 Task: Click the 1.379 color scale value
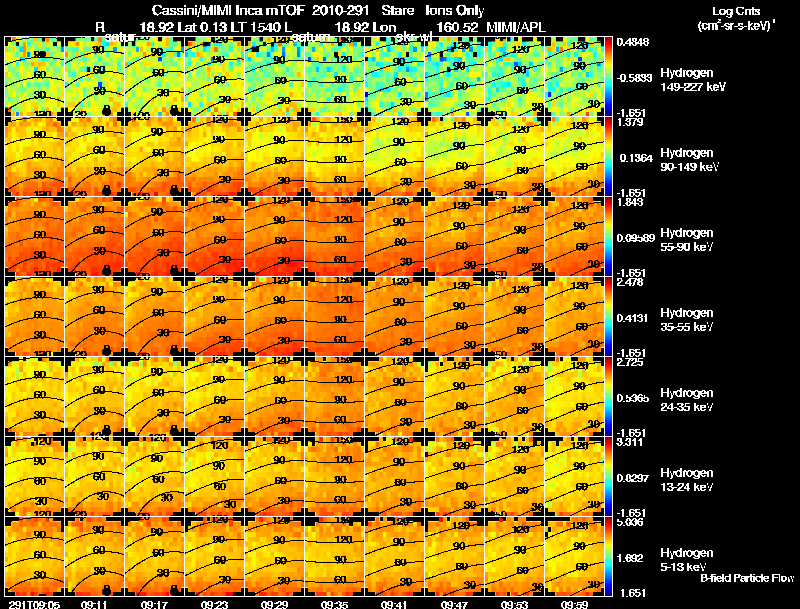coord(630,122)
